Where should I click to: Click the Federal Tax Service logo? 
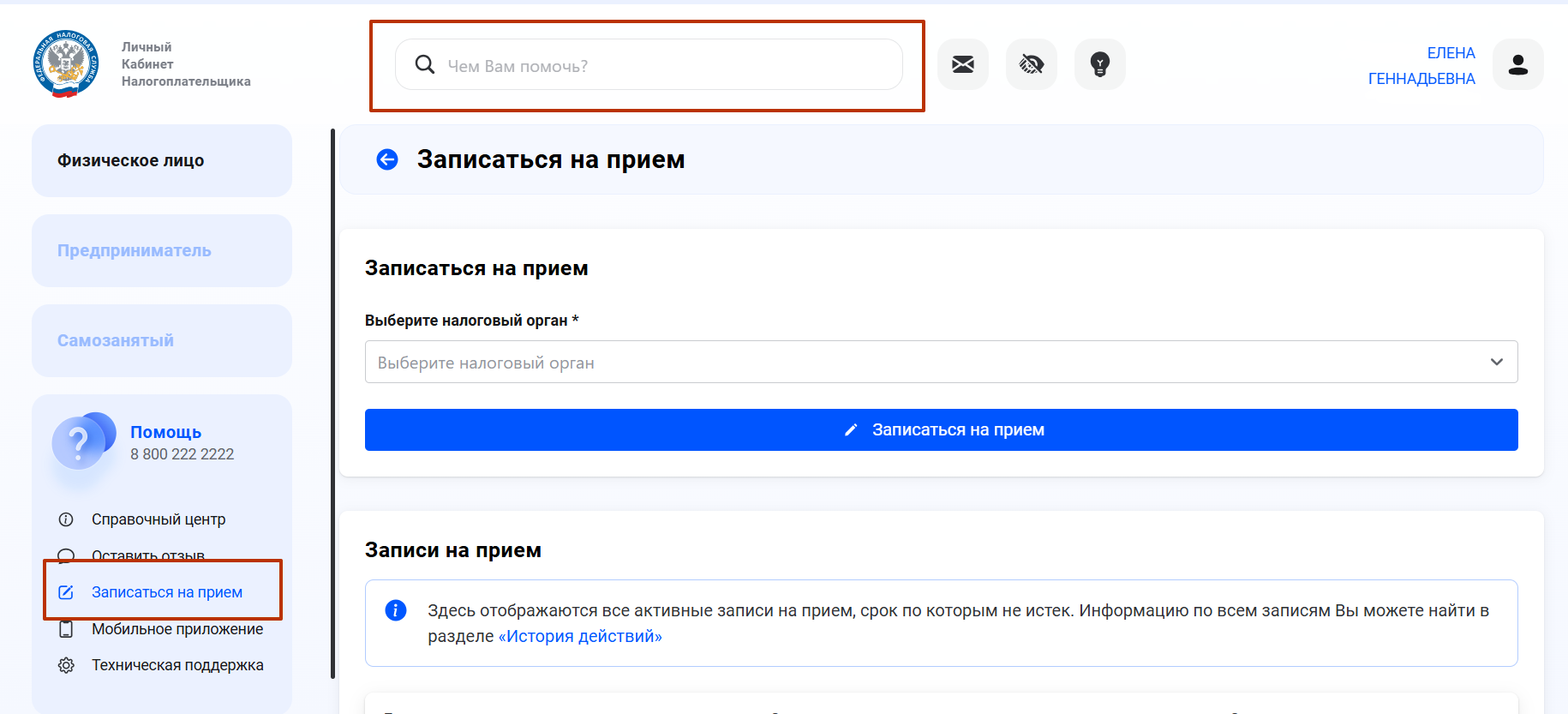66,64
